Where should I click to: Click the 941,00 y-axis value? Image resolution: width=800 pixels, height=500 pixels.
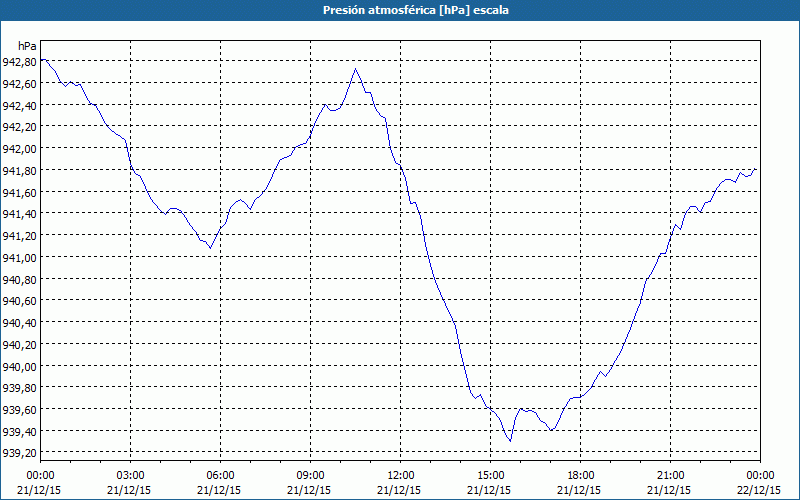pos(19,258)
